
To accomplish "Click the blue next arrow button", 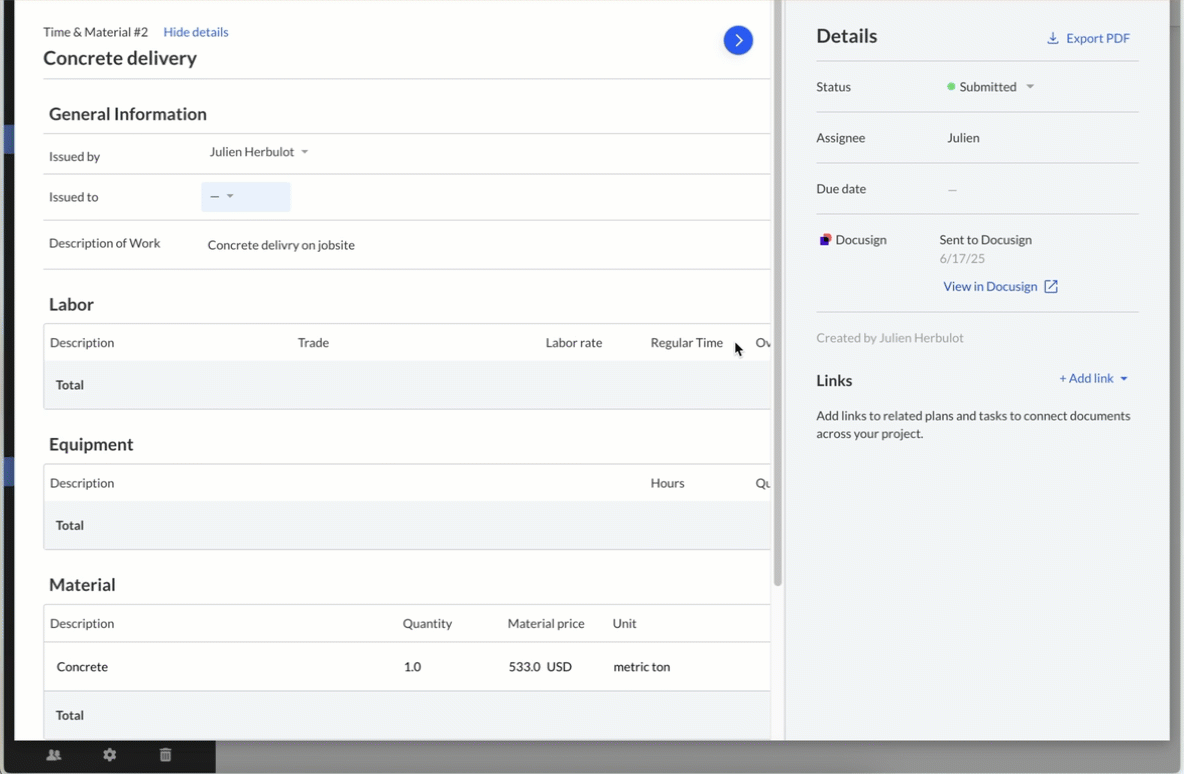I will click(738, 40).
